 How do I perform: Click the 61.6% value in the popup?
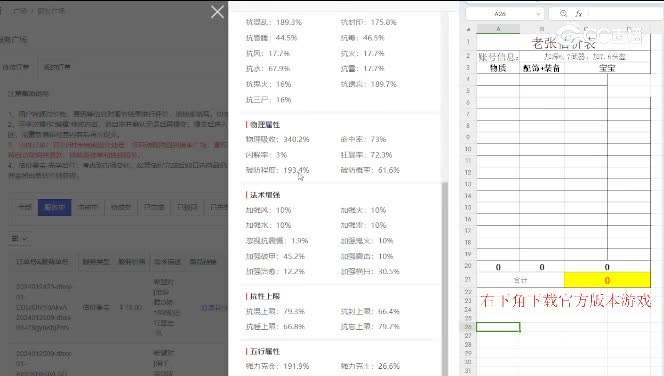point(388,170)
